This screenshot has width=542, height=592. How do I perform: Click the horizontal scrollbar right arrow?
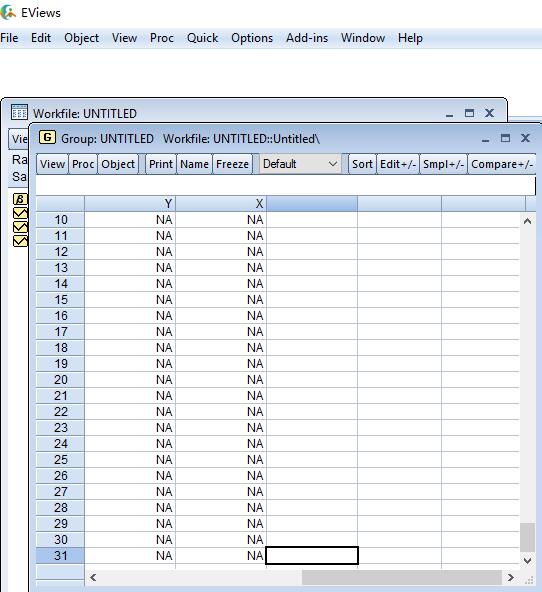pos(511,577)
